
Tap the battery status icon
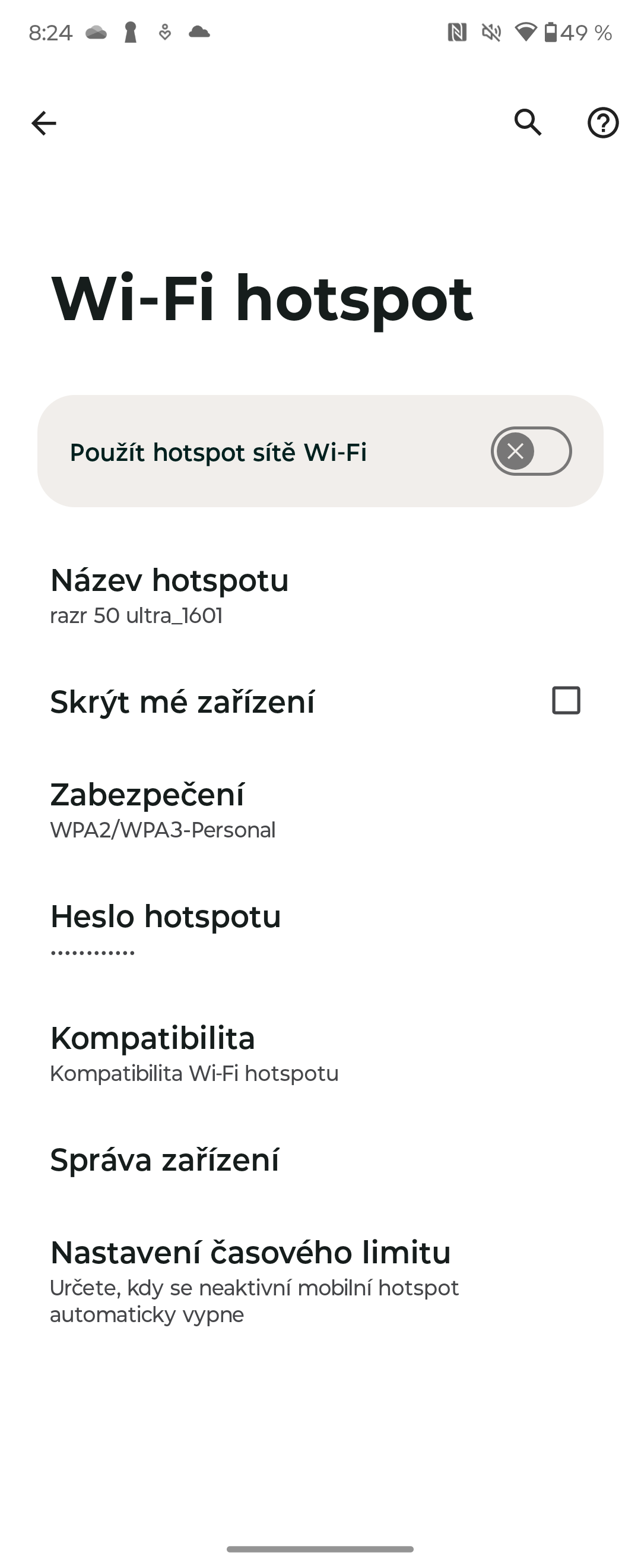click(x=550, y=32)
